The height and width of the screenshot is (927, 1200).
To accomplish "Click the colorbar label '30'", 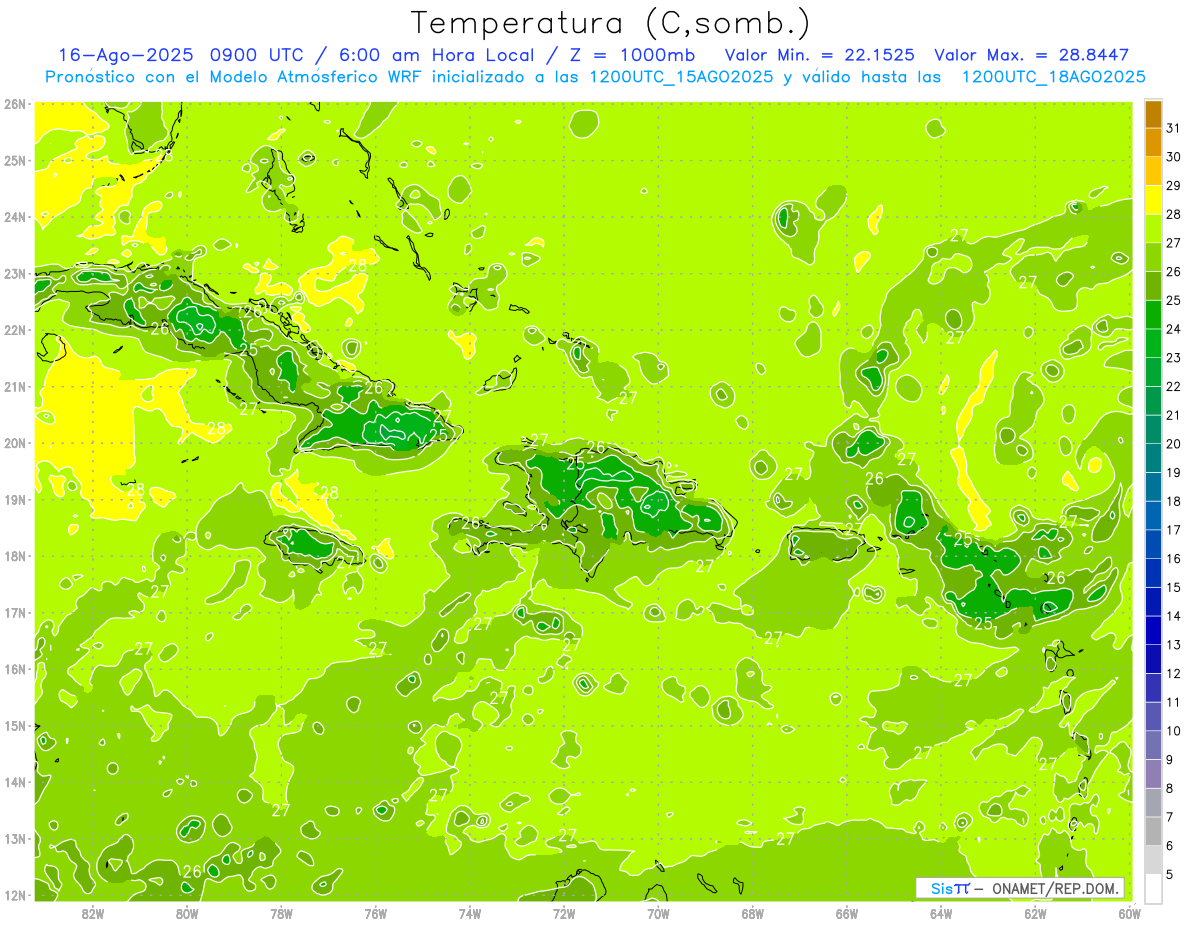I will (x=1174, y=157).
